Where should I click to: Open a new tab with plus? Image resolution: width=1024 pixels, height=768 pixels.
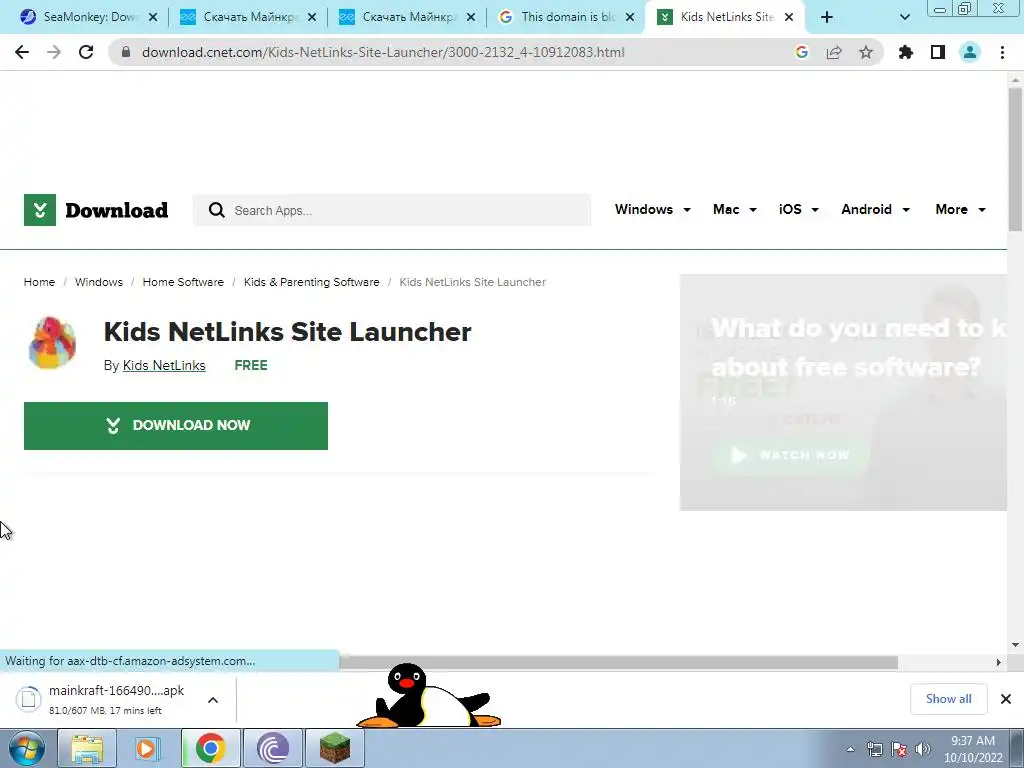click(x=827, y=17)
